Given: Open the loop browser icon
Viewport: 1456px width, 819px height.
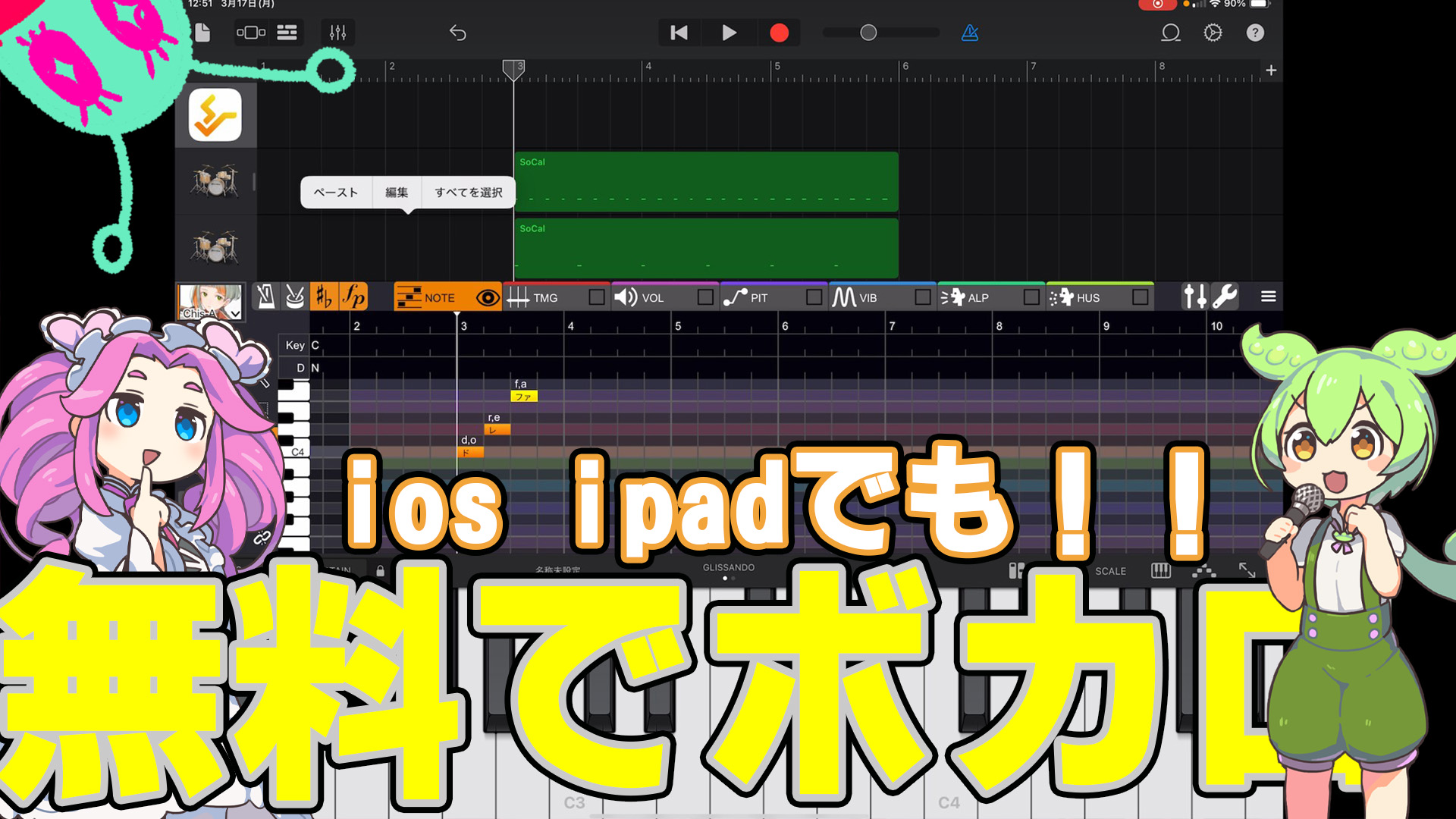Looking at the screenshot, I should click(1170, 33).
